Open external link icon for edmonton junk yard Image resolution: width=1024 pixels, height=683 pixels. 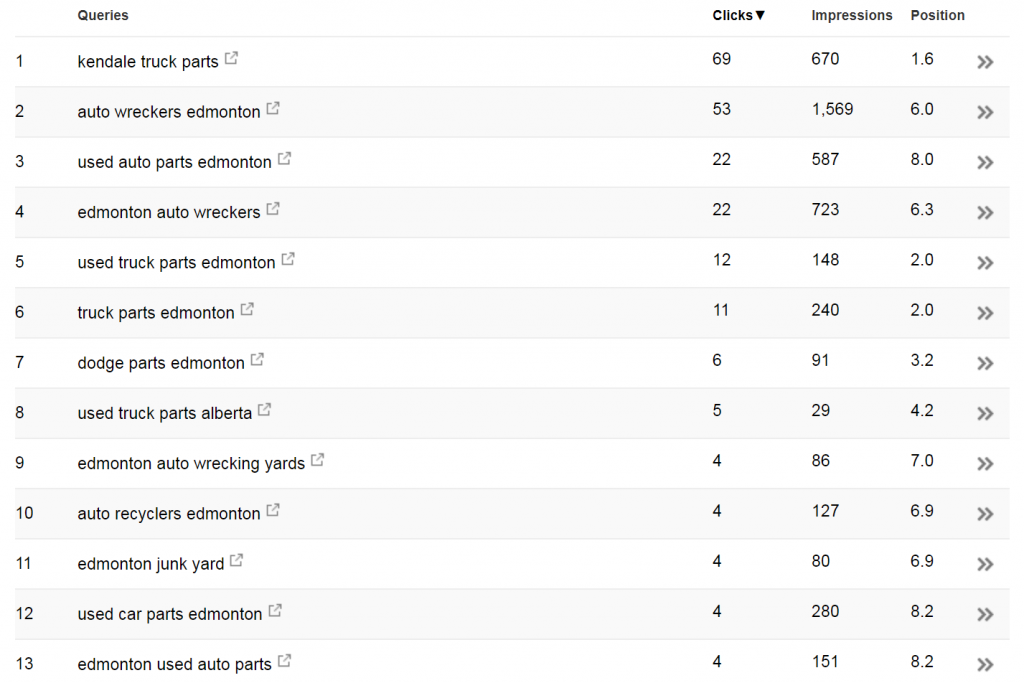click(236, 561)
